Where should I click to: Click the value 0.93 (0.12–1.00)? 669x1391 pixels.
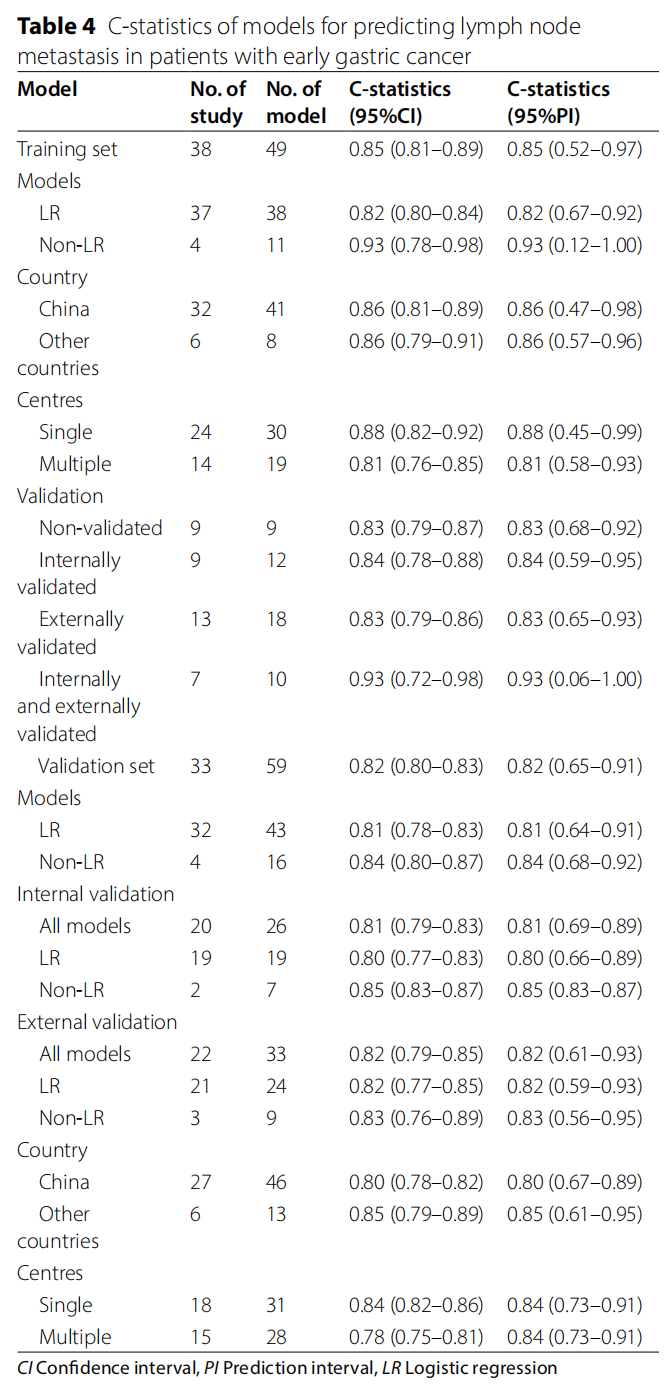point(574,245)
